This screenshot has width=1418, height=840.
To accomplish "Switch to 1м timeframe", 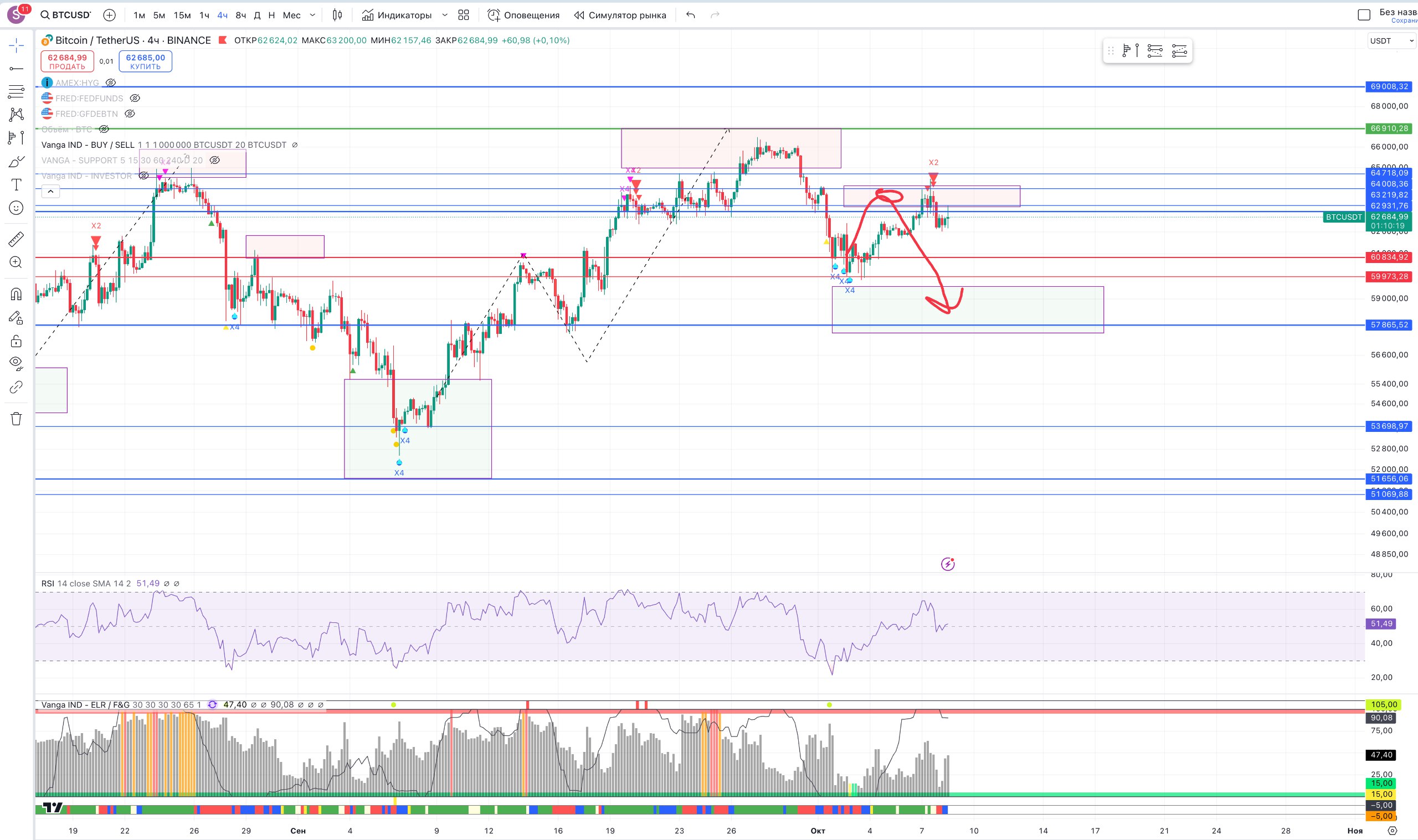I will [139, 16].
